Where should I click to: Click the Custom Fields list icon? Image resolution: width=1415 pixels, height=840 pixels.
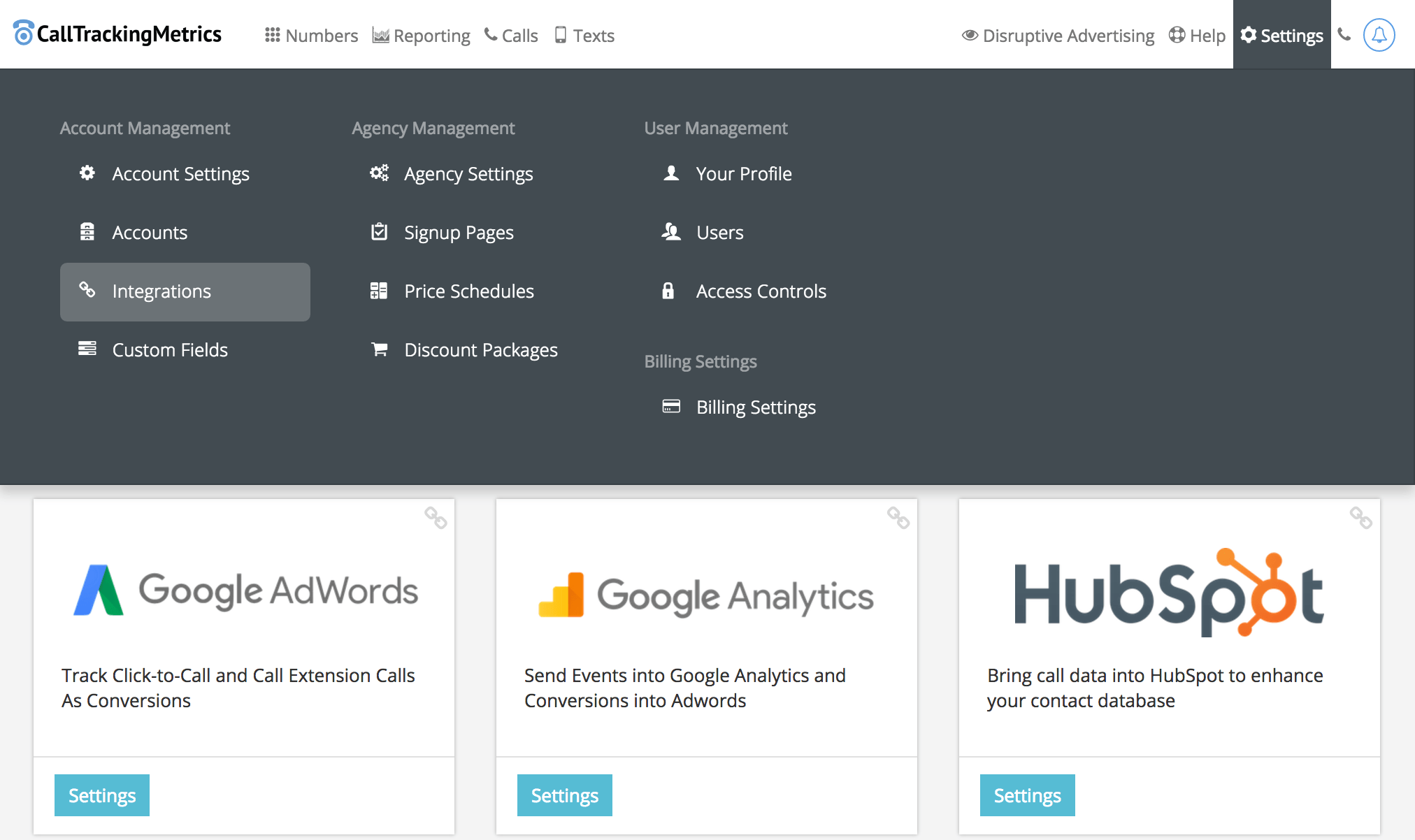pos(87,348)
